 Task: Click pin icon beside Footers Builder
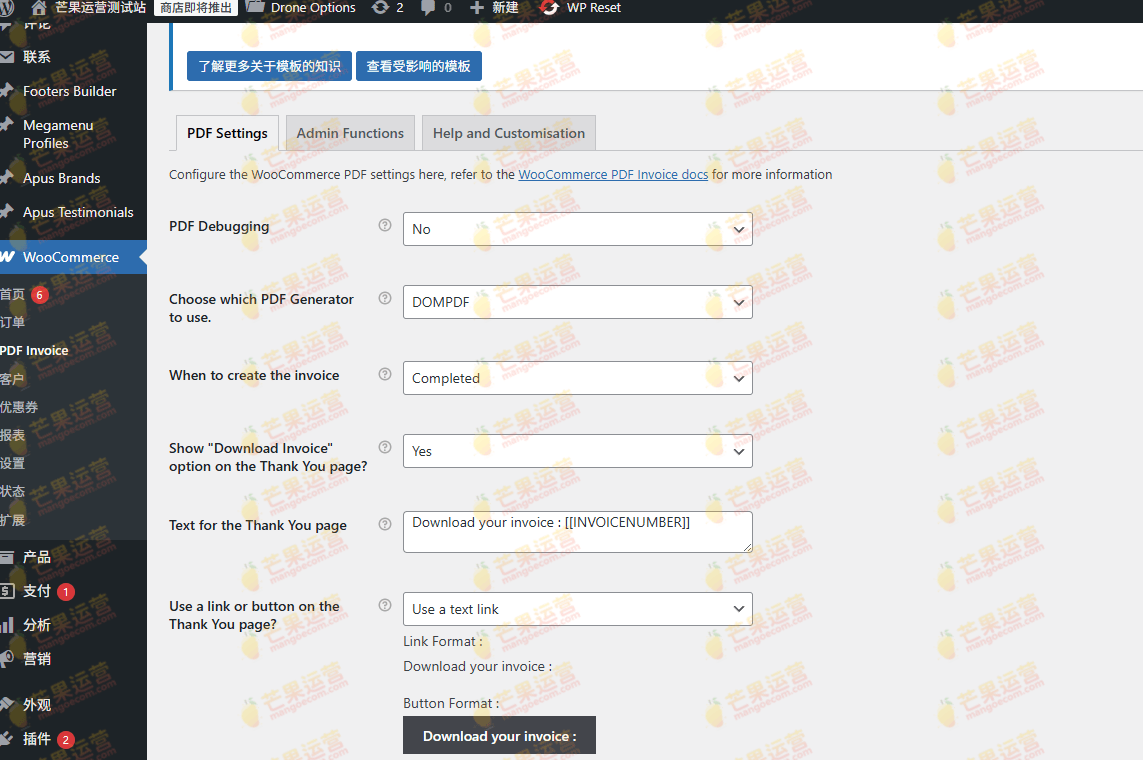click(7, 90)
